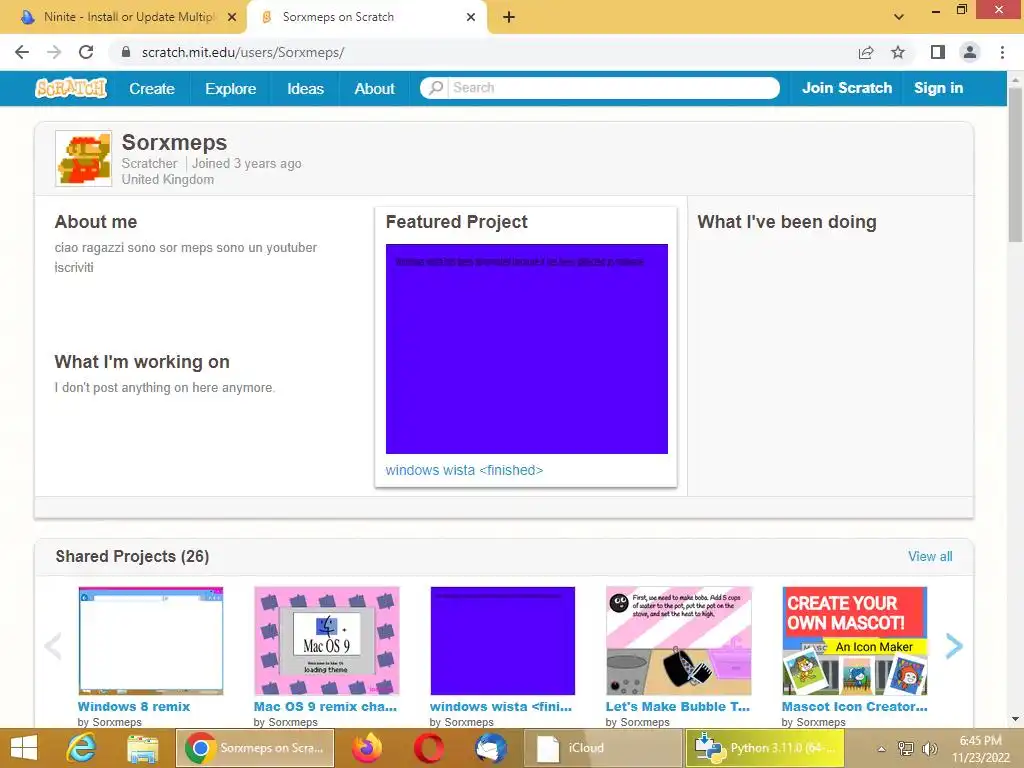The image size is (1024, 768).
Task: Open the Python 3.11.0 installer taskbar item
Action: 765,748
